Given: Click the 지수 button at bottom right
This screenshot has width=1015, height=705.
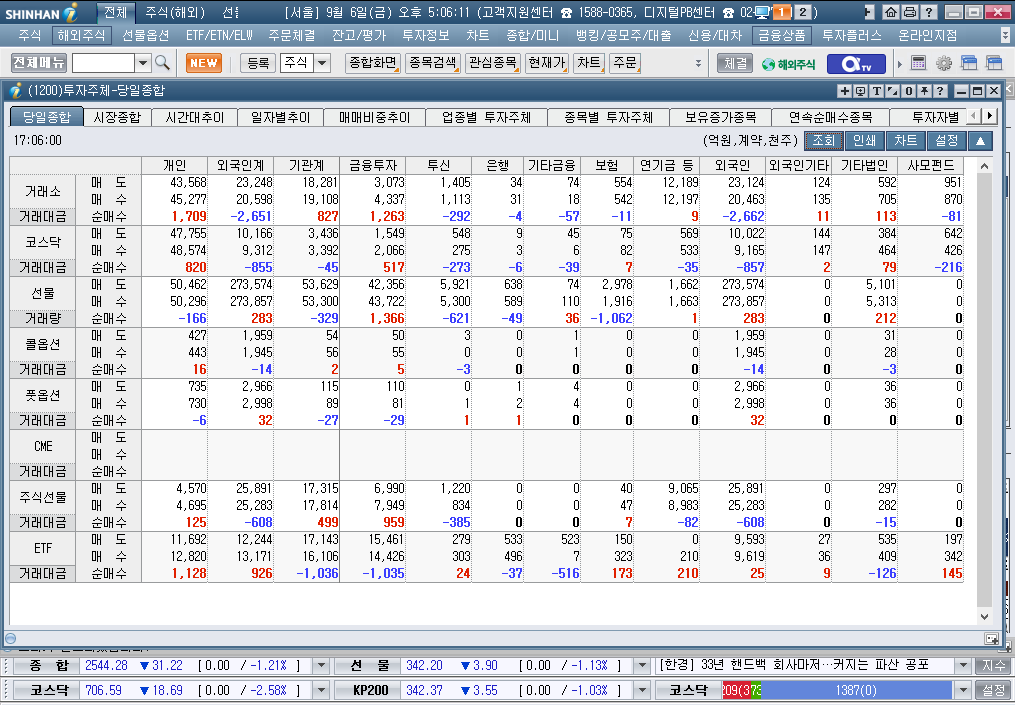Looking at the screenshot, I should pos(994,666).
